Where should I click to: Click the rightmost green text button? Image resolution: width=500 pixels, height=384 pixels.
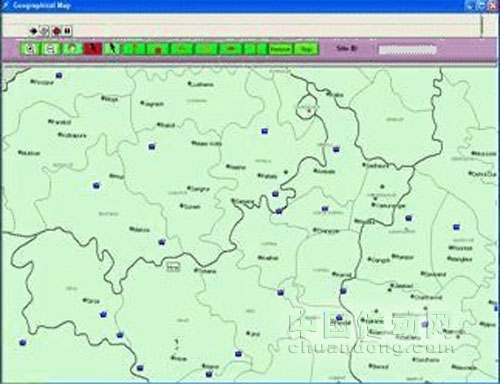[306, 49]
